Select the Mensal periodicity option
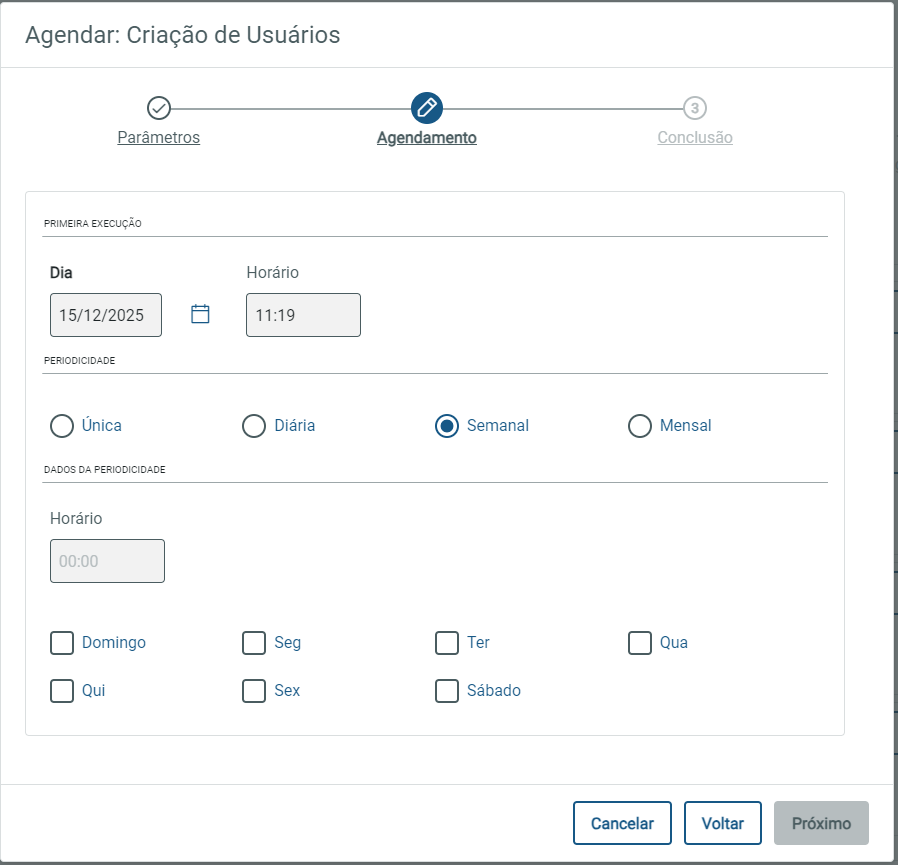This screenshot has height=865, width=898. point(640,426)
